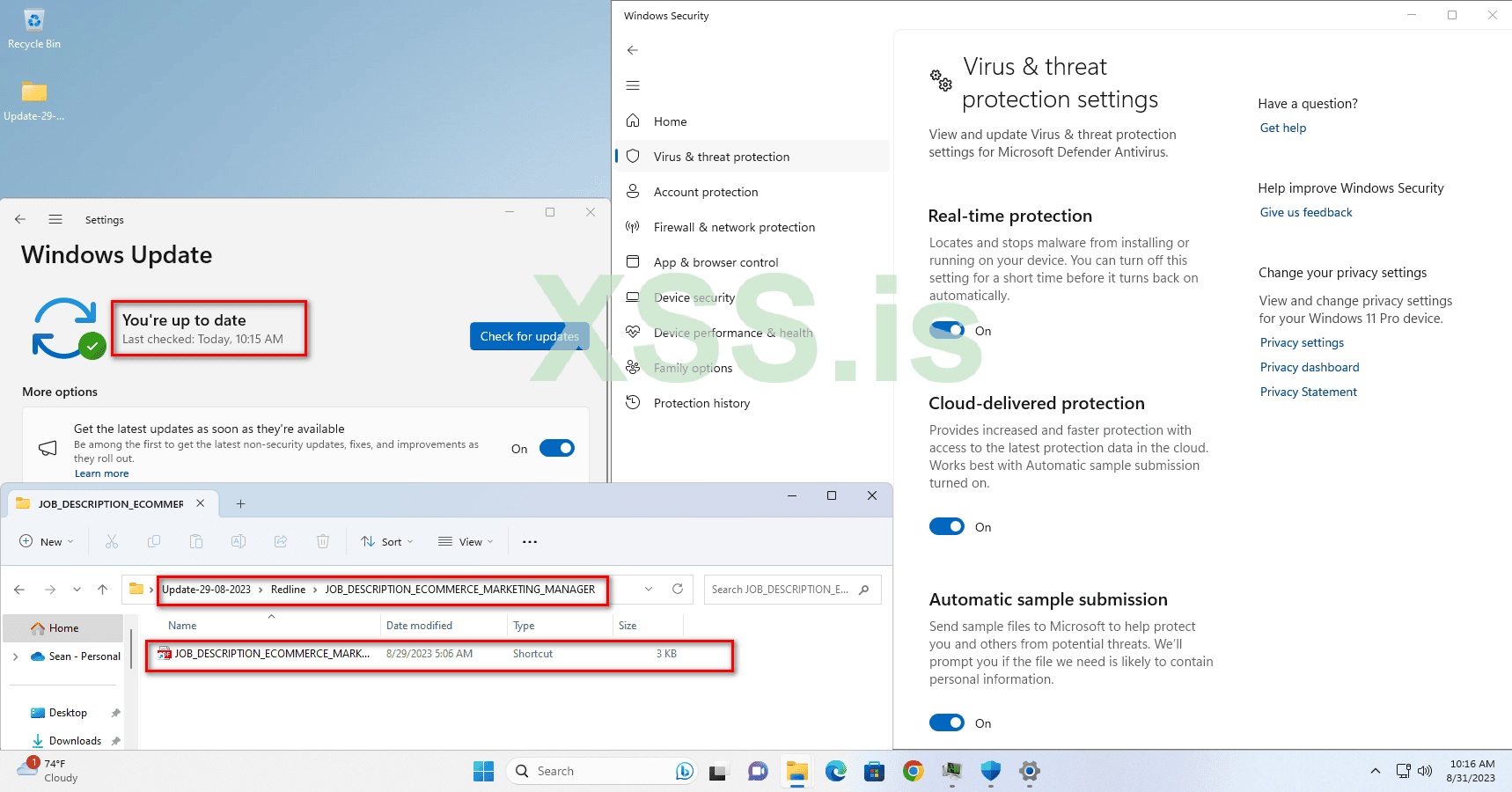This screenshot has height=792, width=1512.
Task: Turn off Real-time protection toggle
Action: pyautogui.click(x=947, y=330)
